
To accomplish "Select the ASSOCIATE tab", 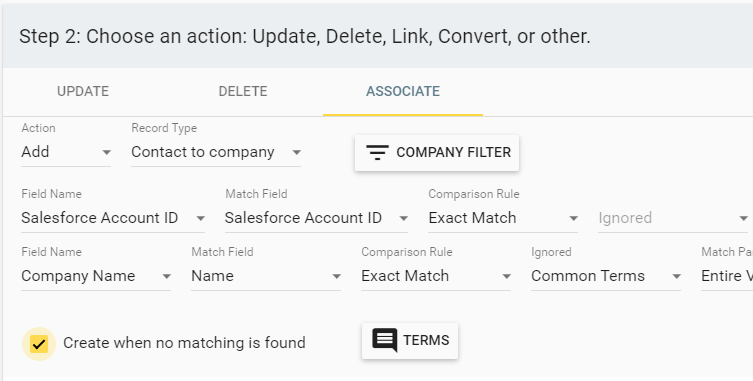I will click(x=402, y=91).
